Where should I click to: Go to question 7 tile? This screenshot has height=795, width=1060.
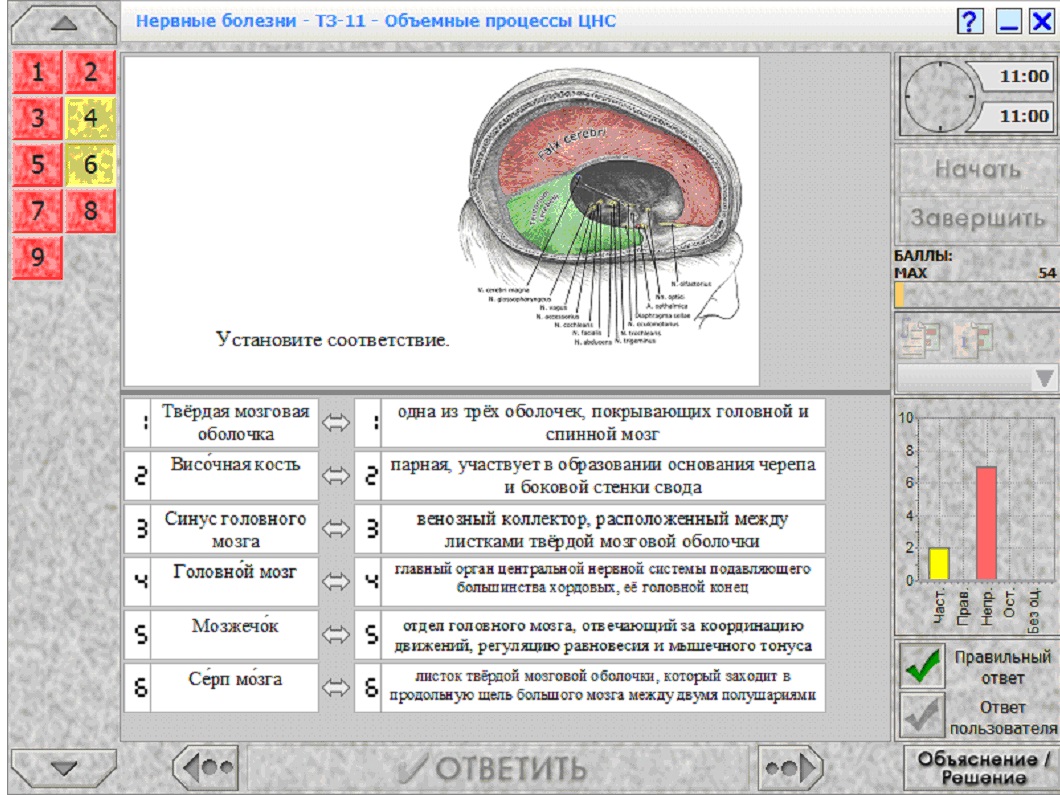[37, 211]
